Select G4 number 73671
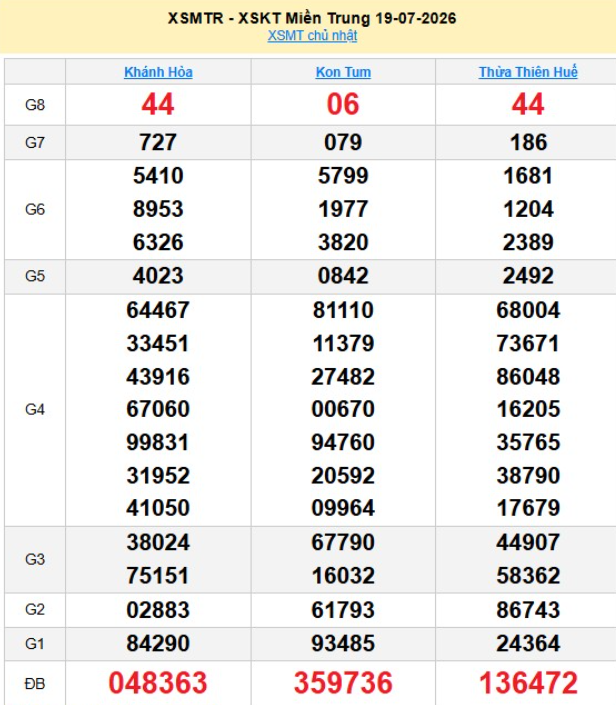 [528, 344]
